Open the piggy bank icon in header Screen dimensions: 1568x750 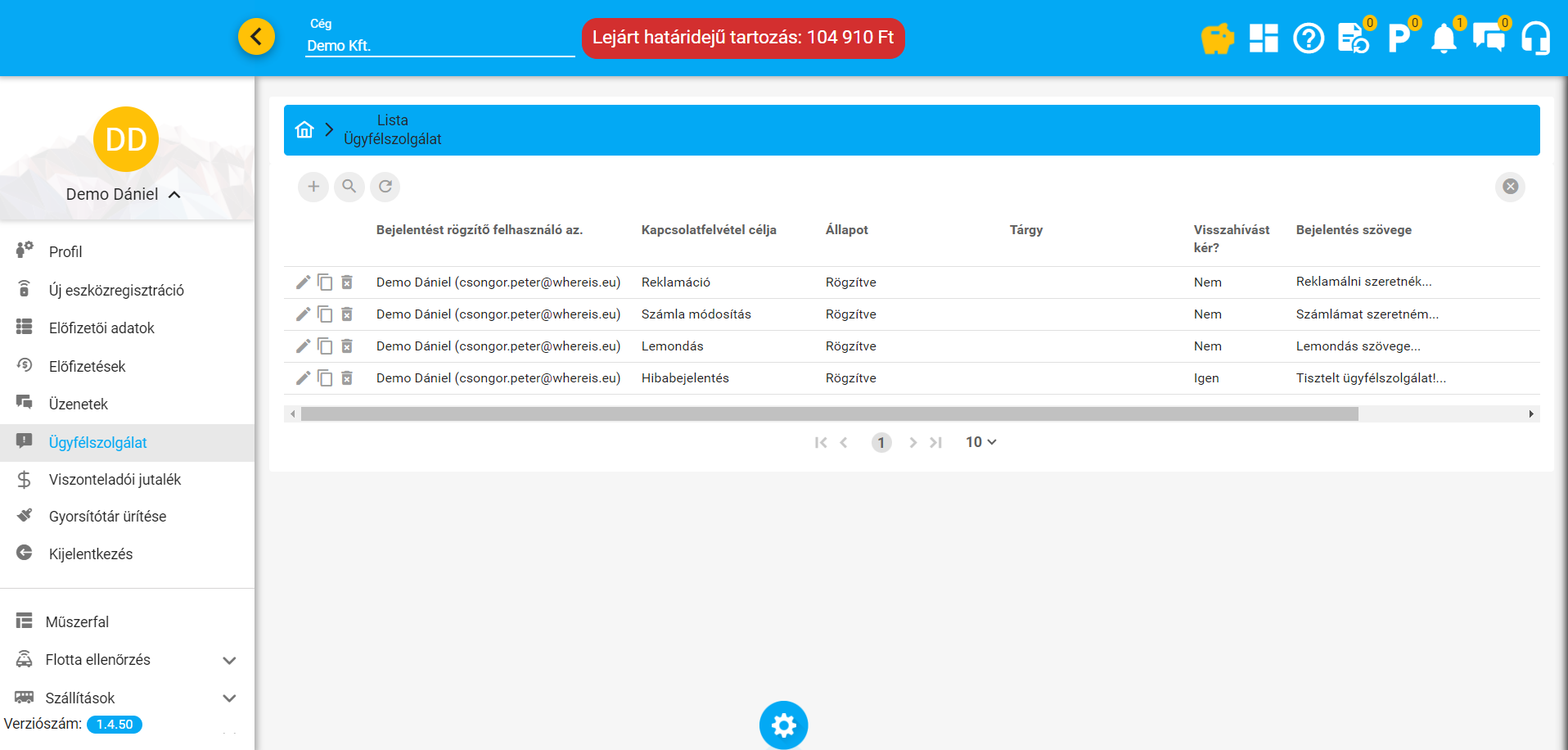tap(1217, 38)
